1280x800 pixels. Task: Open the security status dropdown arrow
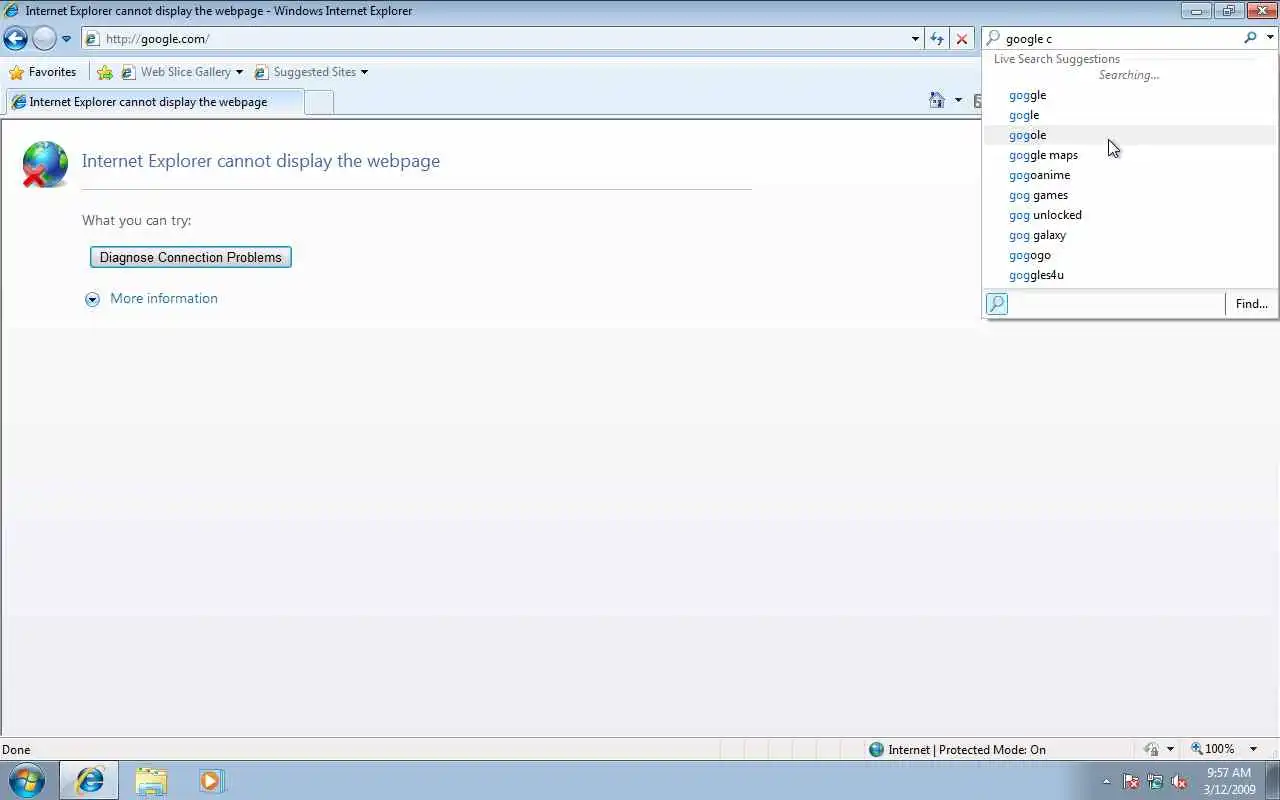(x=1170, y=749)
